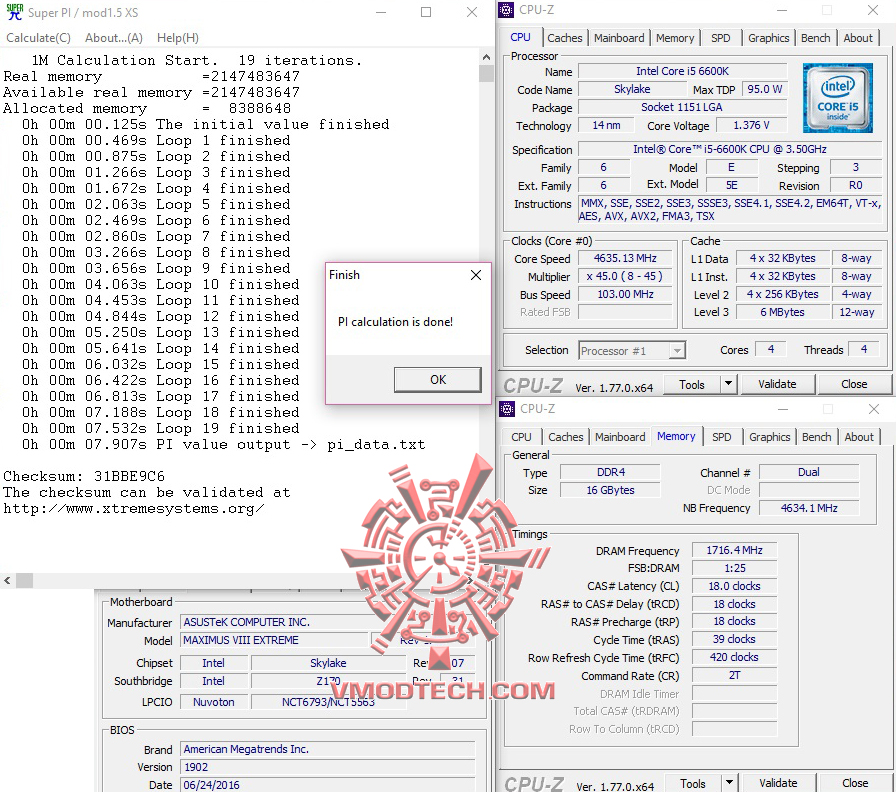896x792 pixels.
Task: Select the CPU tab in lower CPU-Z window
Action: [521, 437]
